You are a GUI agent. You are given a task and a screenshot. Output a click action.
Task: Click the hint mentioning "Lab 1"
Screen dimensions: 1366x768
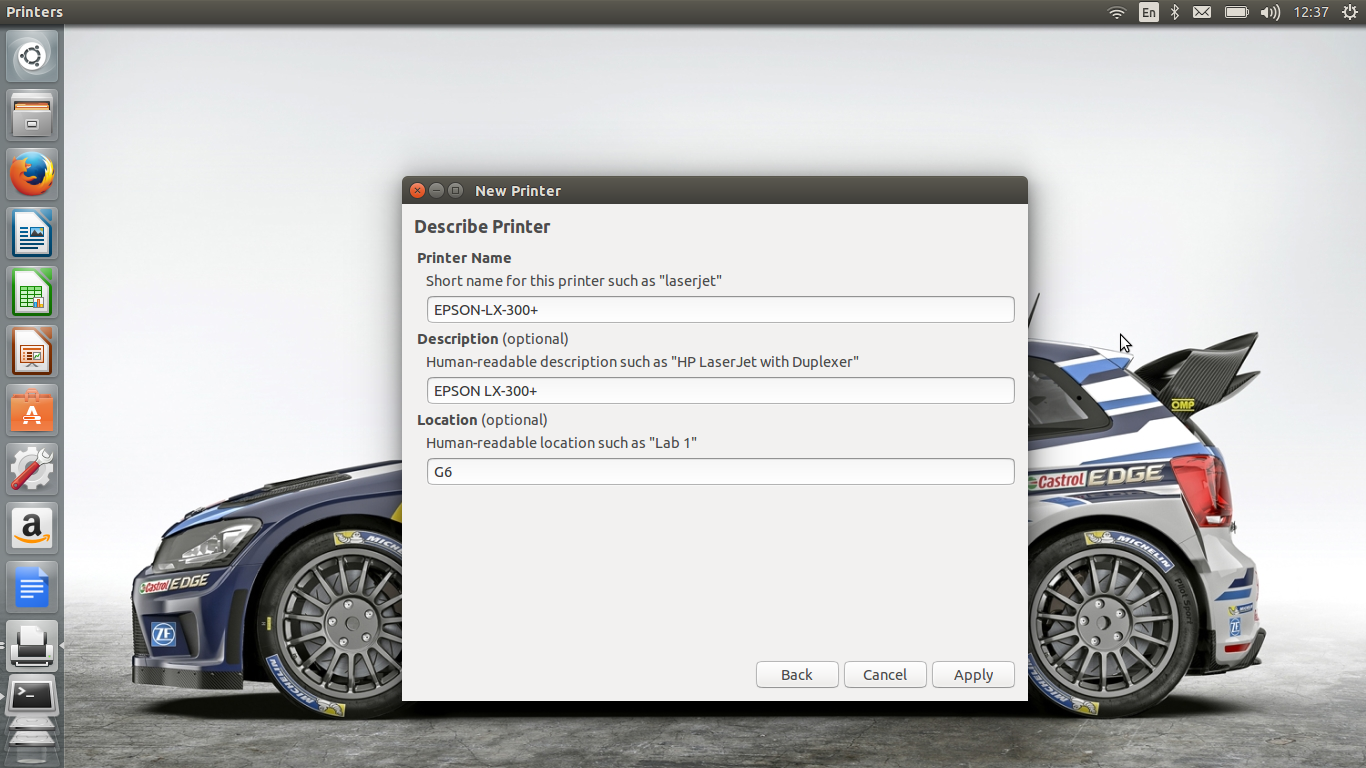pos(561,443)
